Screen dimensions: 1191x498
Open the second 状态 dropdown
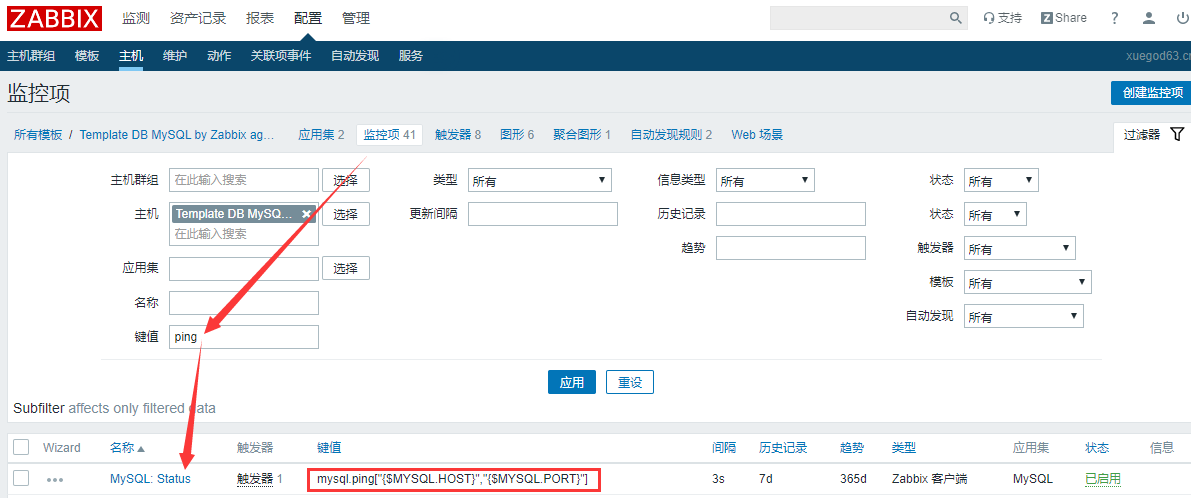coord(995,214)
